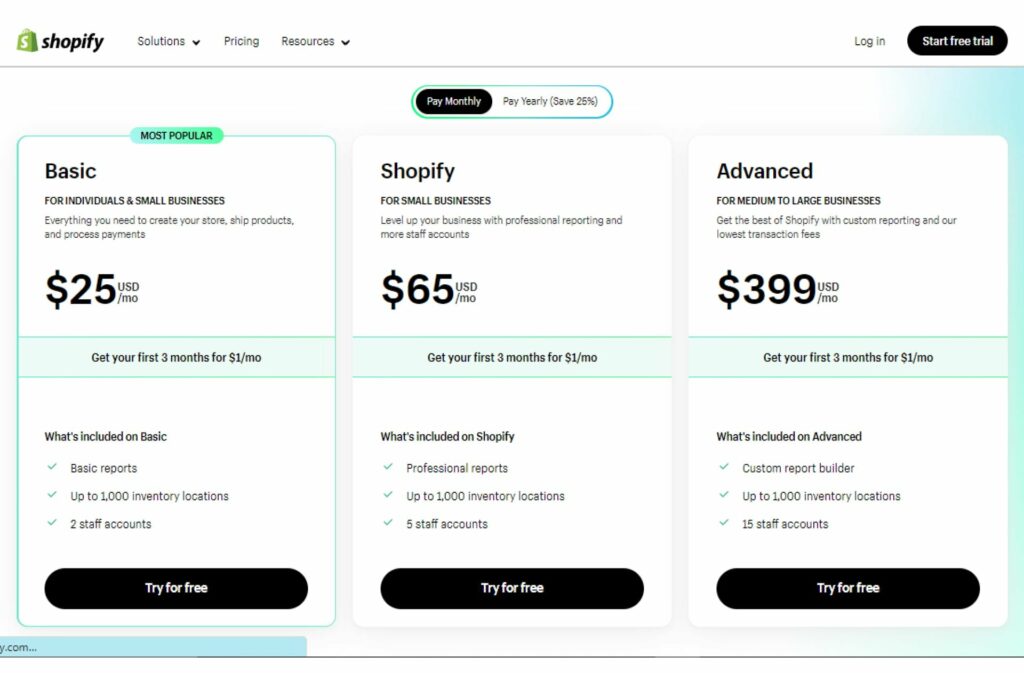The height and width of the screenshot is (673, 1024).
Task: Select Pricing in the top navigation
Action: (x=241, y=41)
